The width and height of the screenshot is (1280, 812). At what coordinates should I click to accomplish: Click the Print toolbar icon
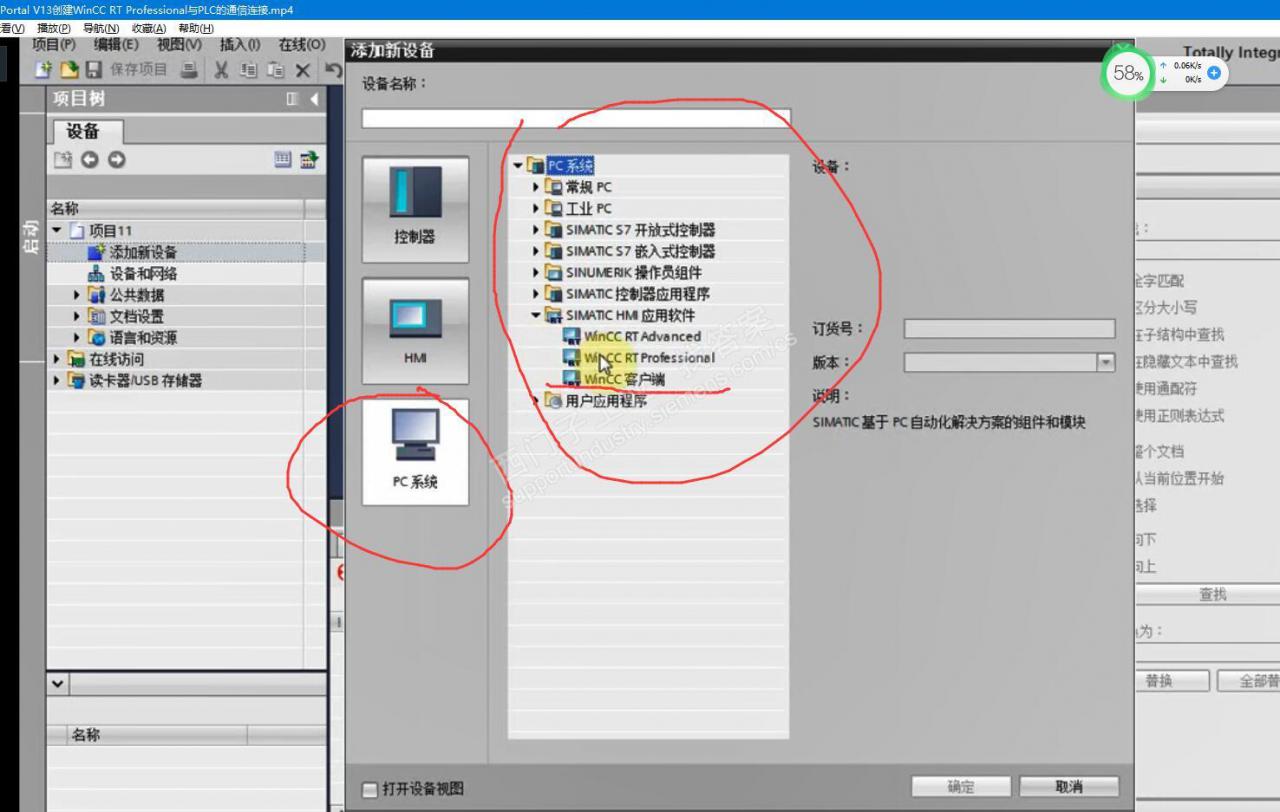[188, 70]
